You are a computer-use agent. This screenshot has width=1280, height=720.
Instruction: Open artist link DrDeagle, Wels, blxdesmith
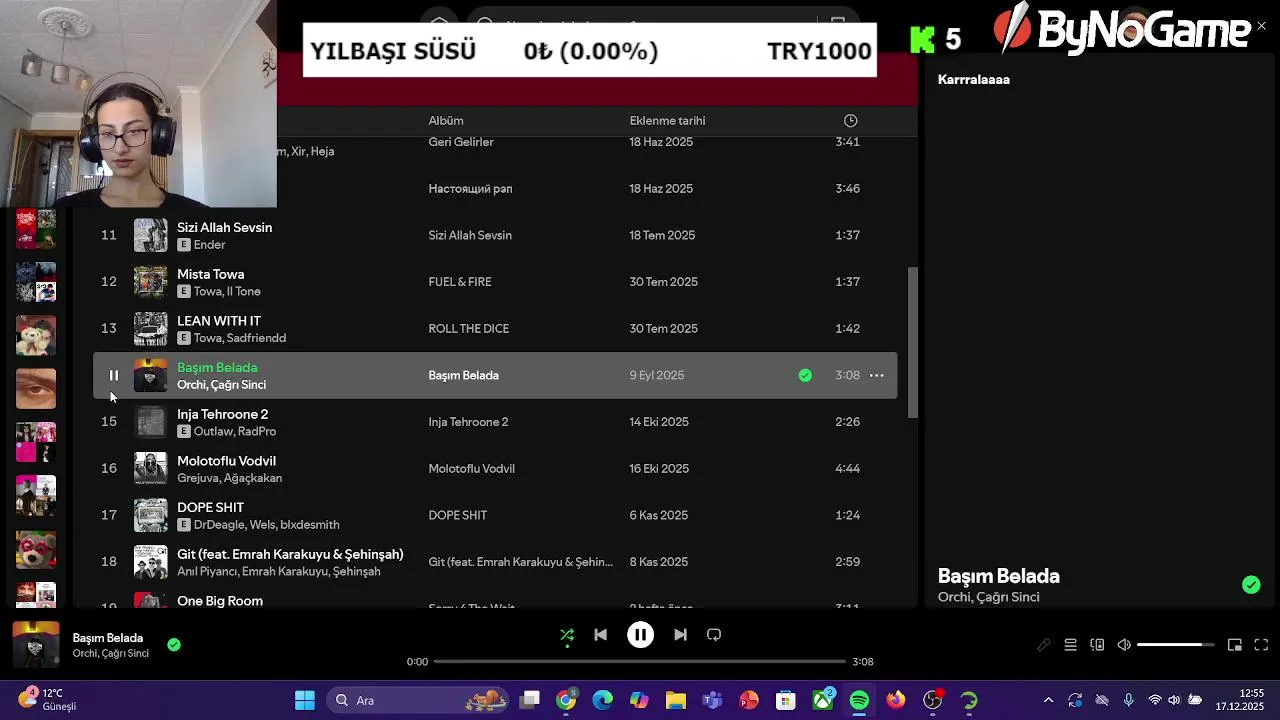(267, 525)
